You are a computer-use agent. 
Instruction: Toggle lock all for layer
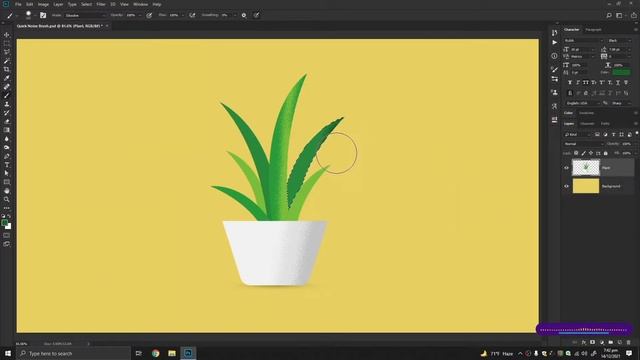[x=606, y=153]
